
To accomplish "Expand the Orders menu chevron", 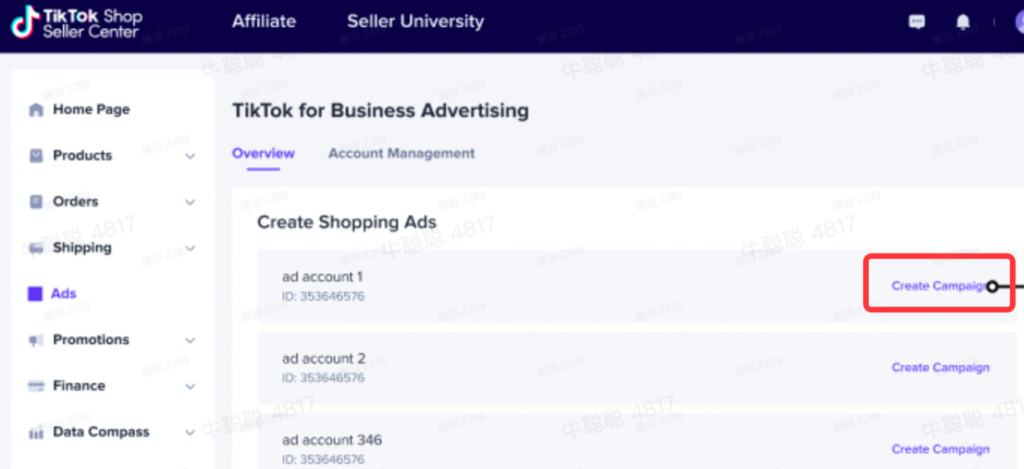I will [x=190, y=202].
